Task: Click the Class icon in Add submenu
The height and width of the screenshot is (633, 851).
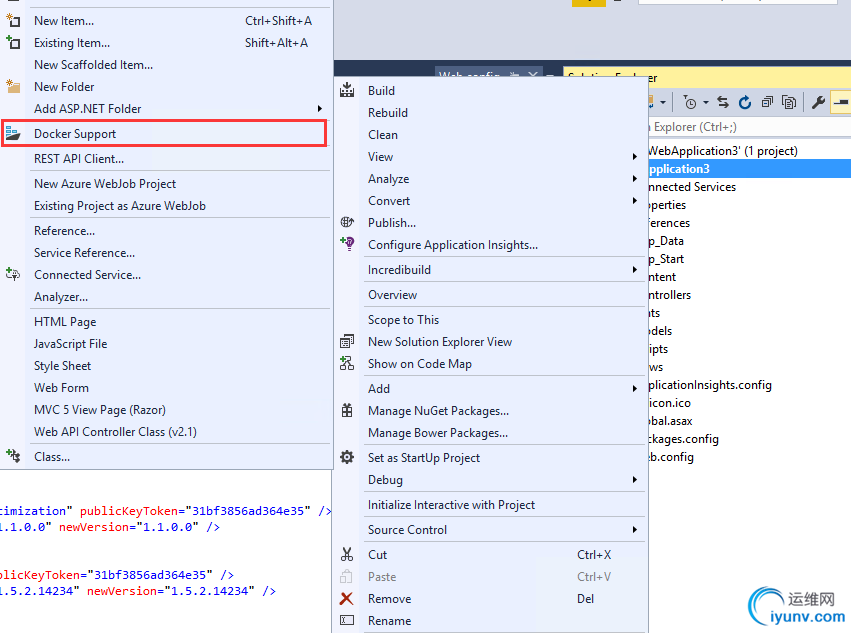Action: [13, 457]
